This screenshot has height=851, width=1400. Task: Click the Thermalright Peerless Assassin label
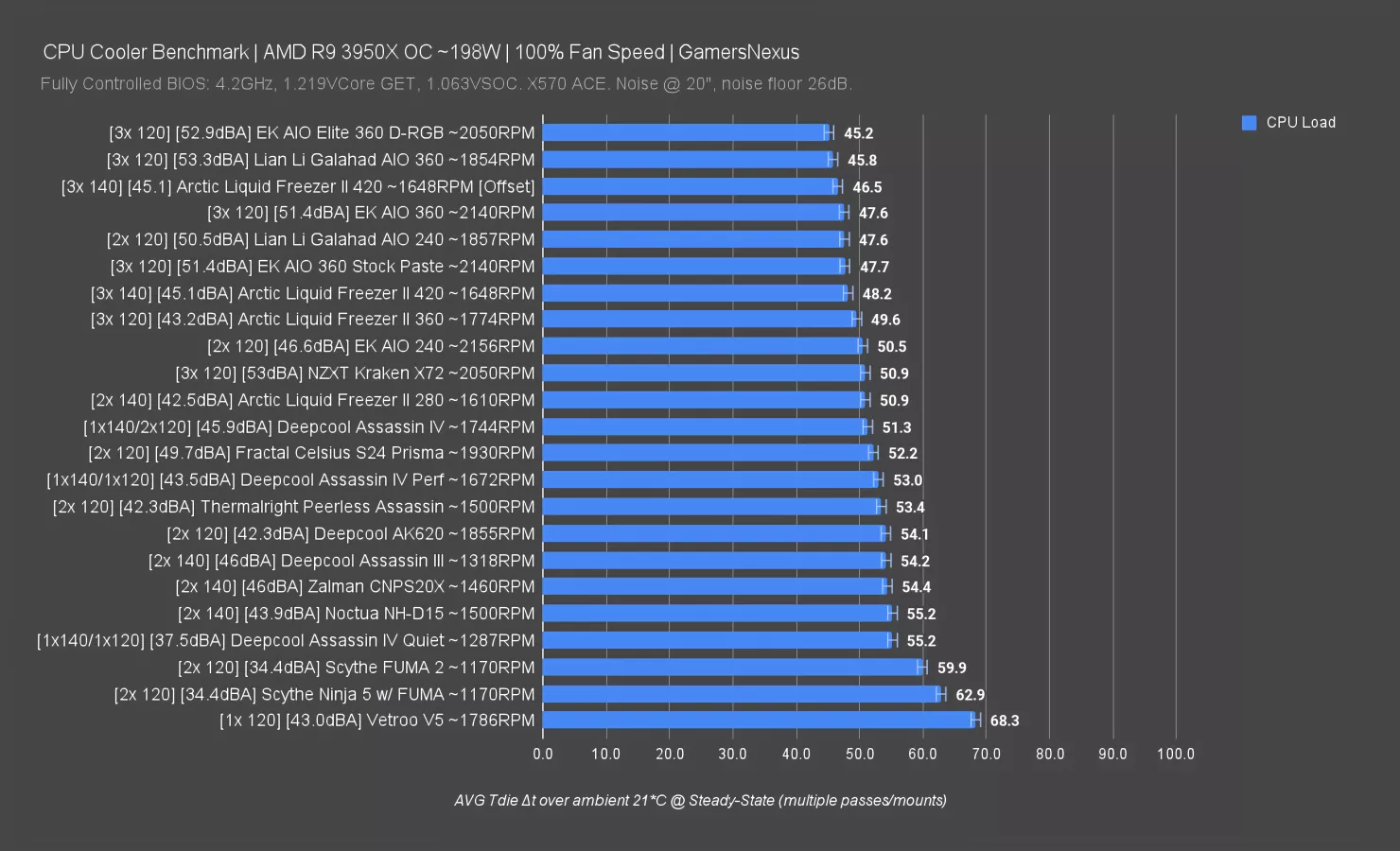294,507
